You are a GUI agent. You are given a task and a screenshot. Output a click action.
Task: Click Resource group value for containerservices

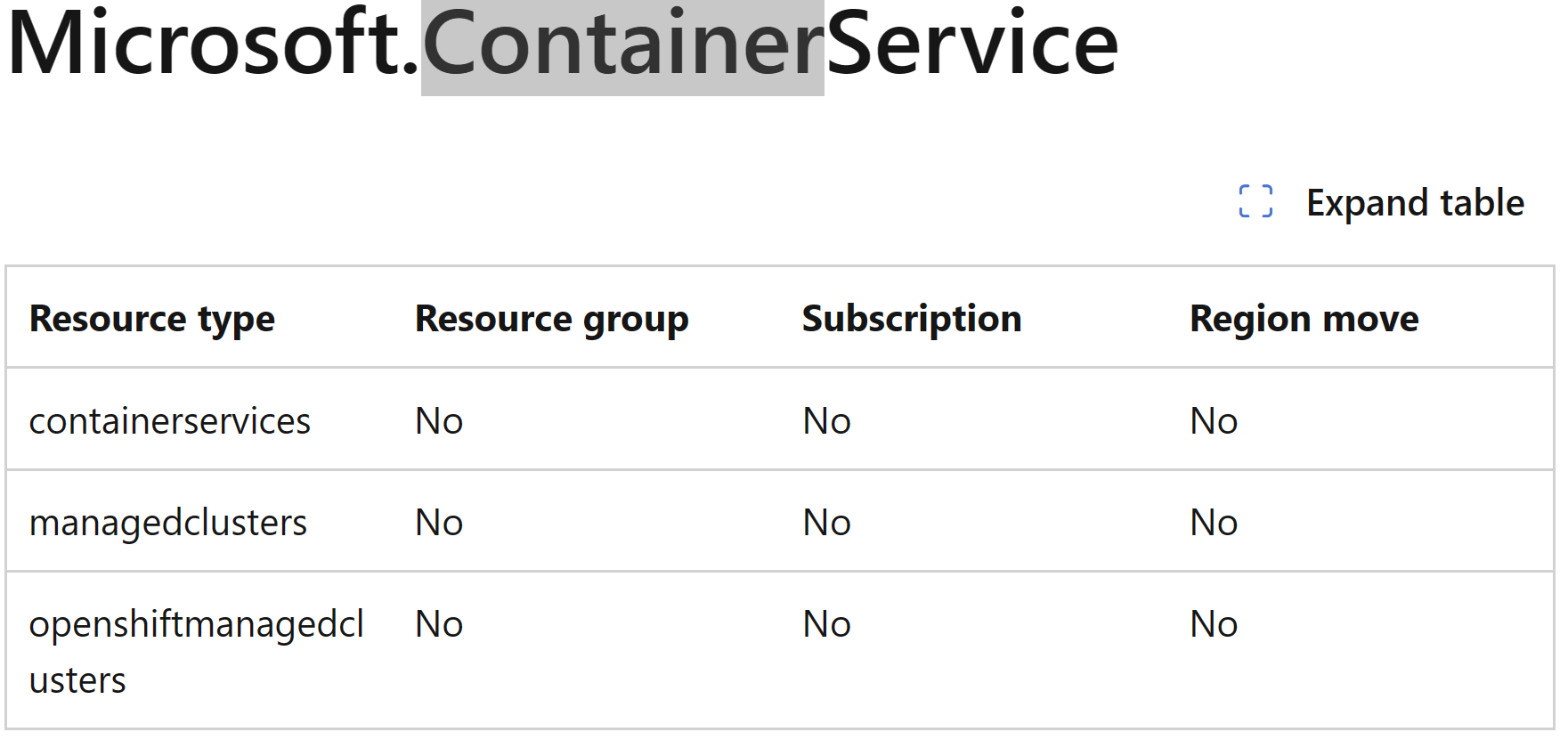(439, 420)
